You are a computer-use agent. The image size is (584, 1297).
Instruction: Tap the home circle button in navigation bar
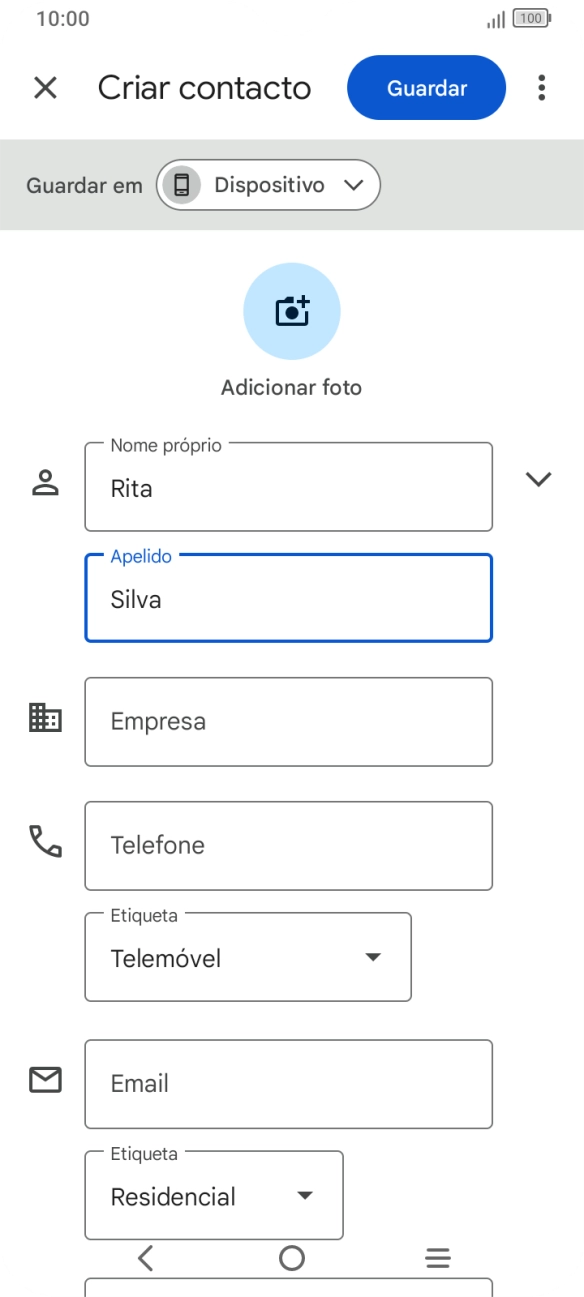291,1259
